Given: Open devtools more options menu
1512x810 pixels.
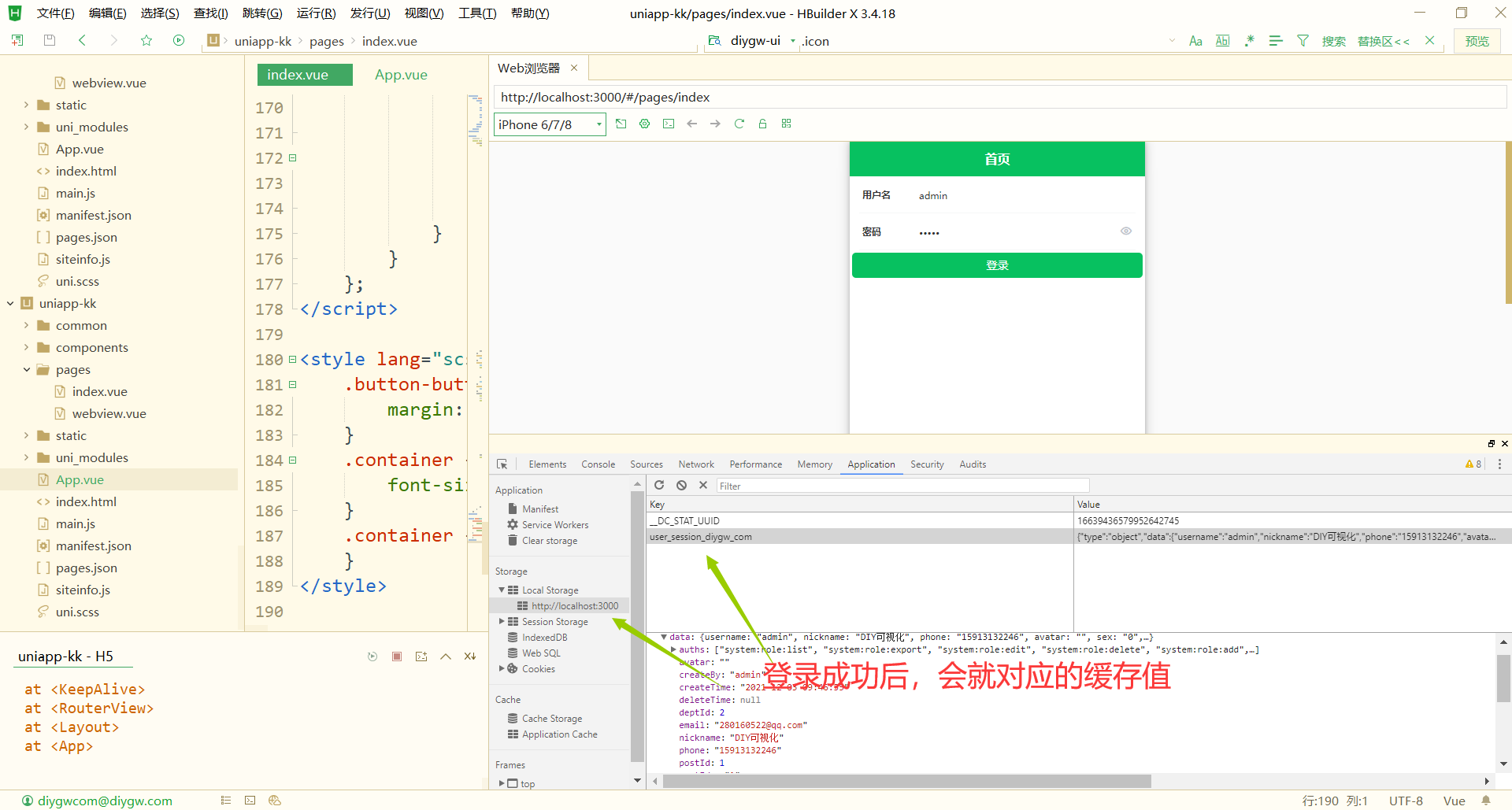Looking at the screenshot, I should [x=1499, y=464].
